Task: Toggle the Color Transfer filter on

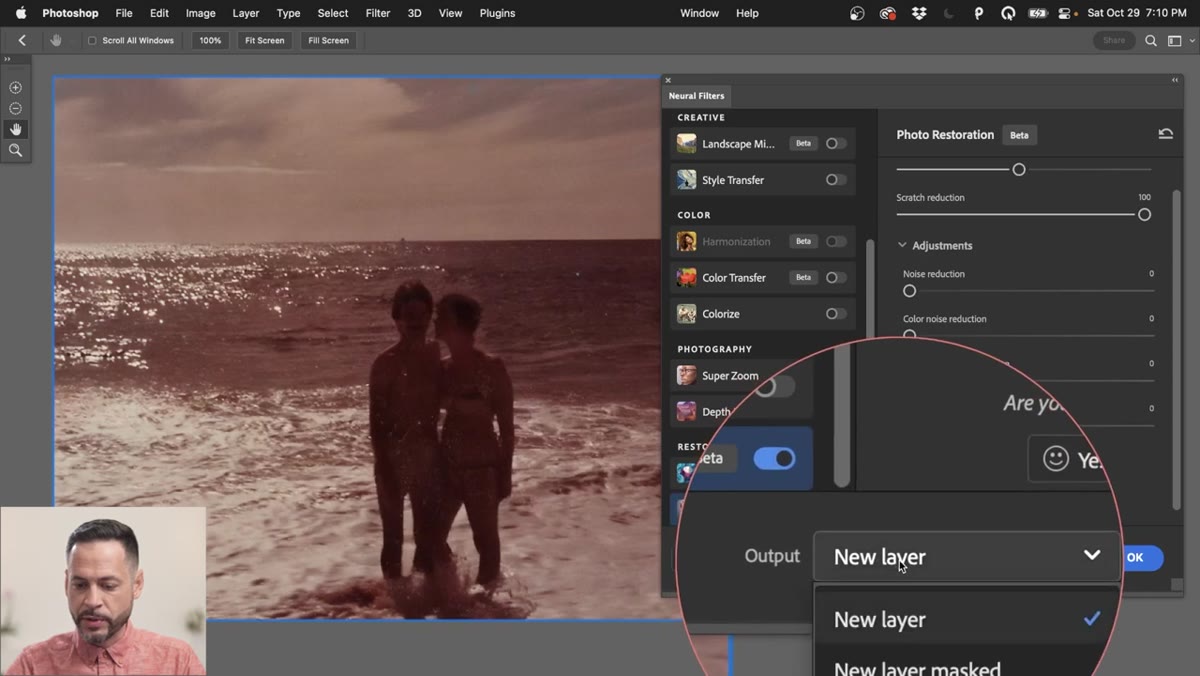Action: click(835, 277)
